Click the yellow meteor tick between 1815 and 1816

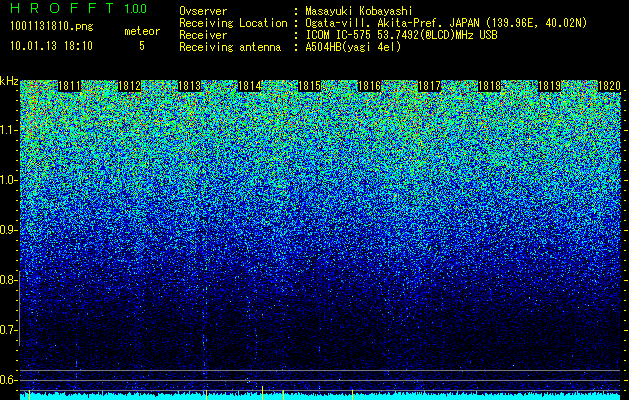(x=353, y=394)
